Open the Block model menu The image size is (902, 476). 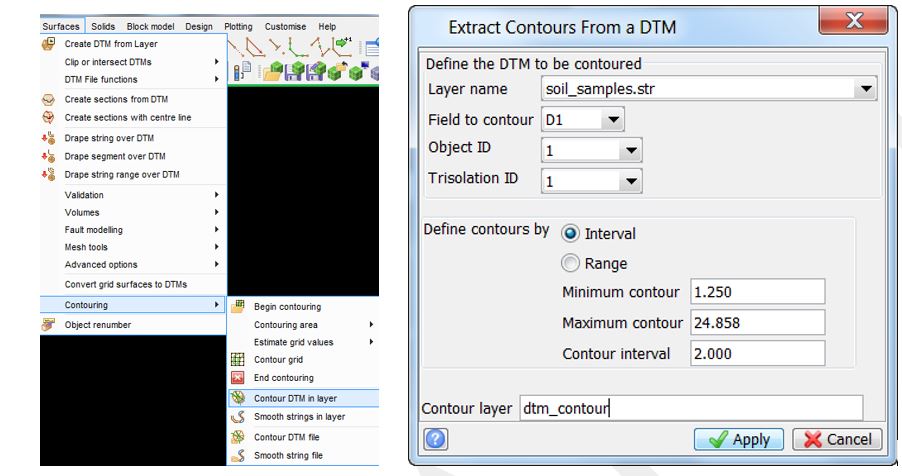point(151,26)
